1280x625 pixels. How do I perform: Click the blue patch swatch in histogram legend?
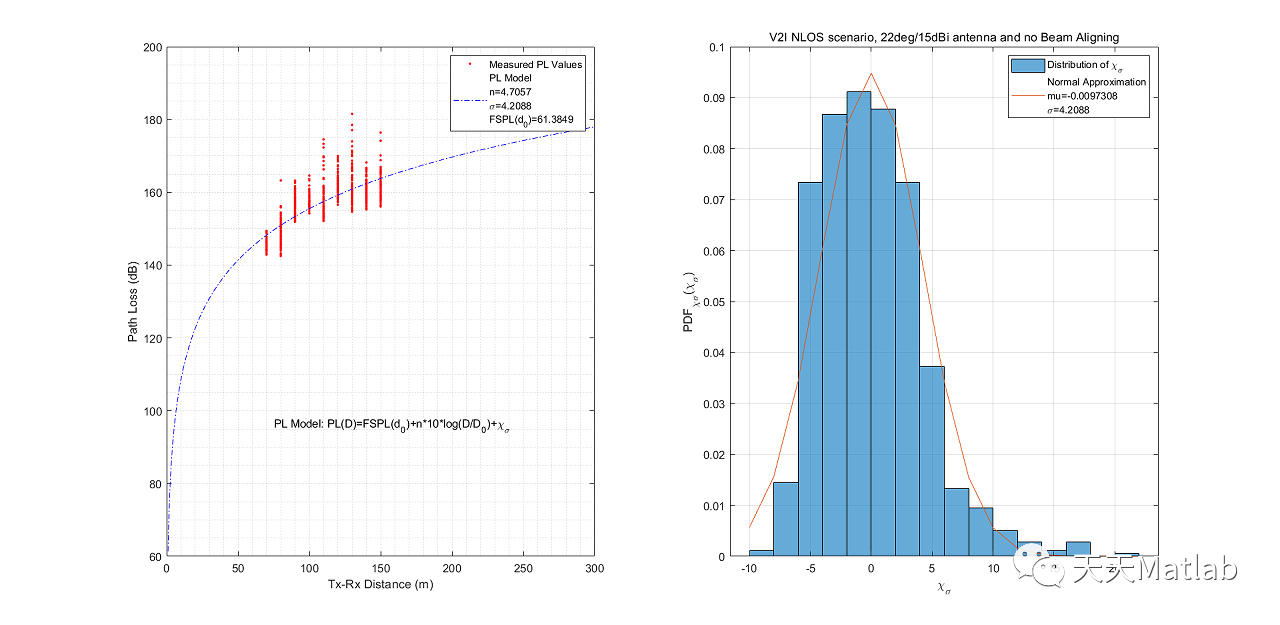pos(1027,66)
